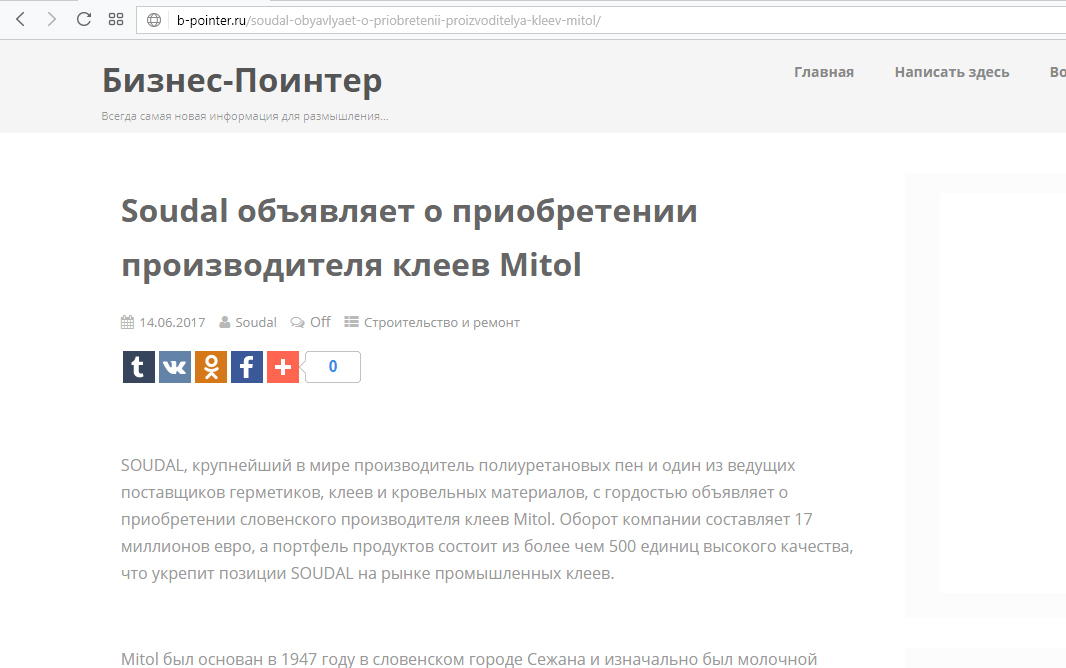Share article on Facebook
Image resolution: width=1066 pixels, height=668 pixels.
click(x=247, y=367)
